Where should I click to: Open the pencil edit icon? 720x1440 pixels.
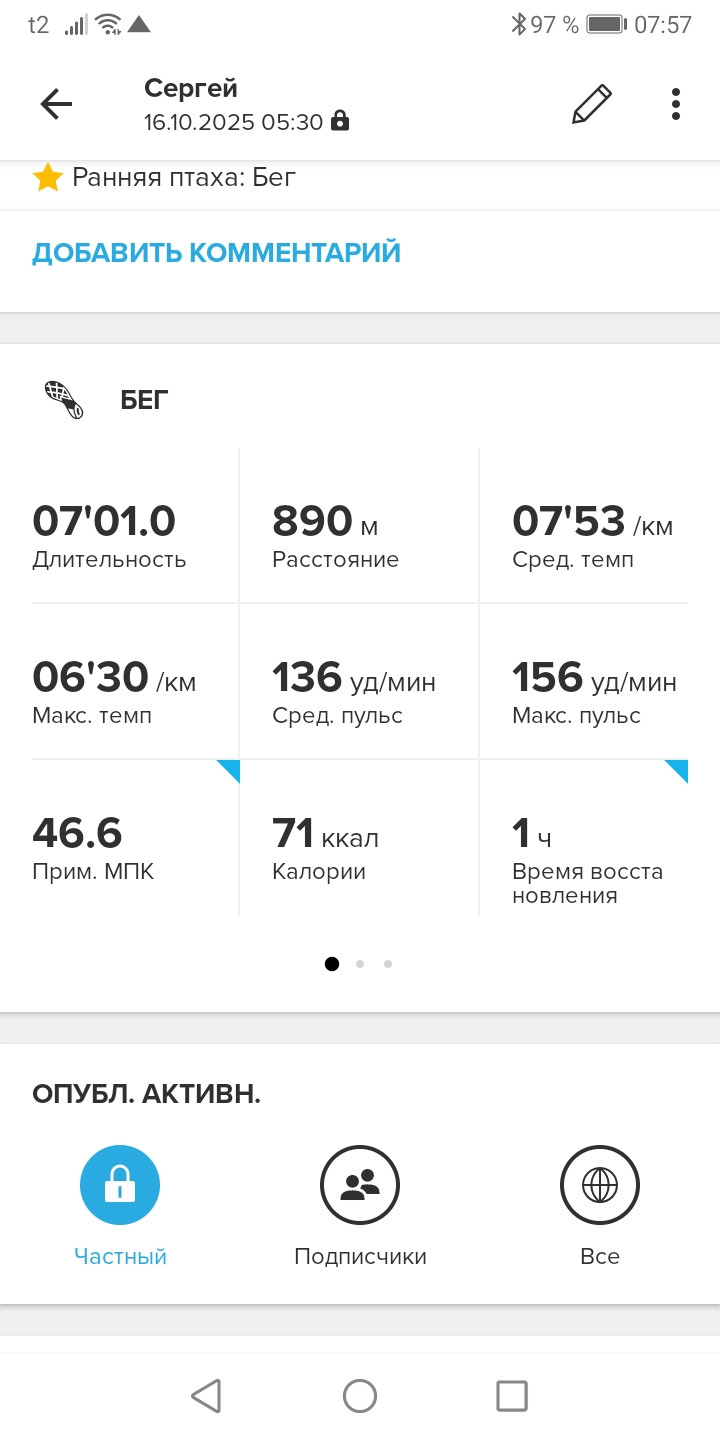(591, 104)
